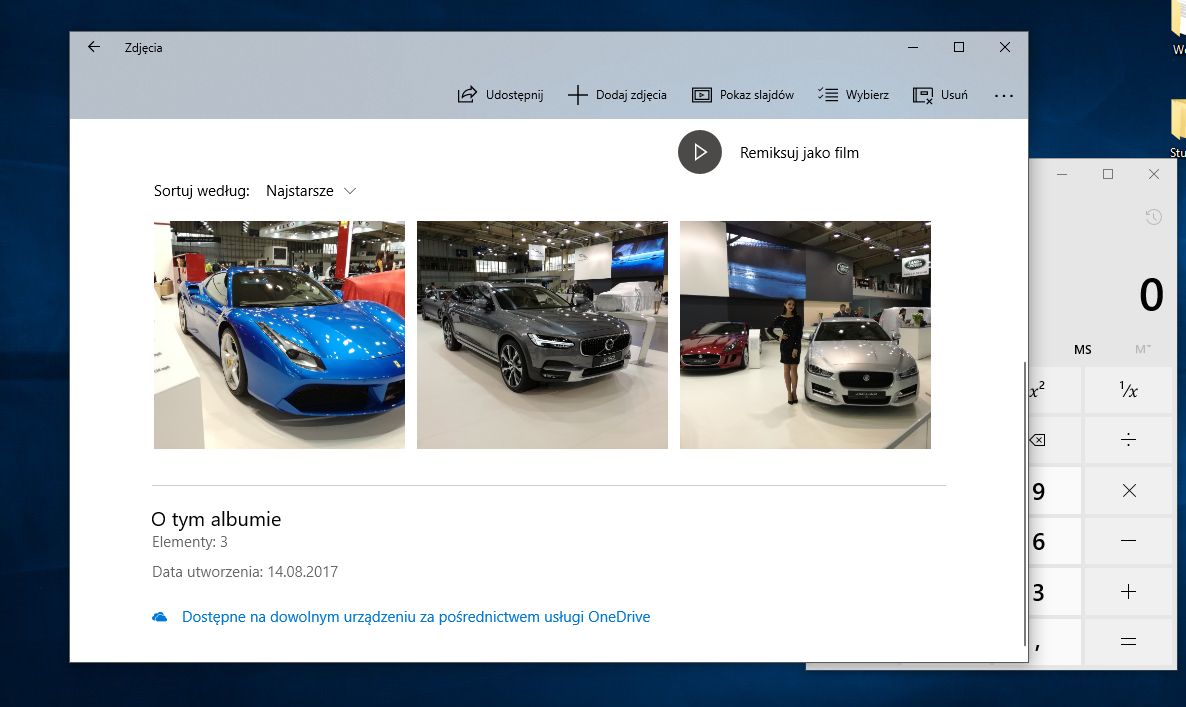Click the OneDrive cloud icon
Screen dimensions: 1186x707
point(160,617)
